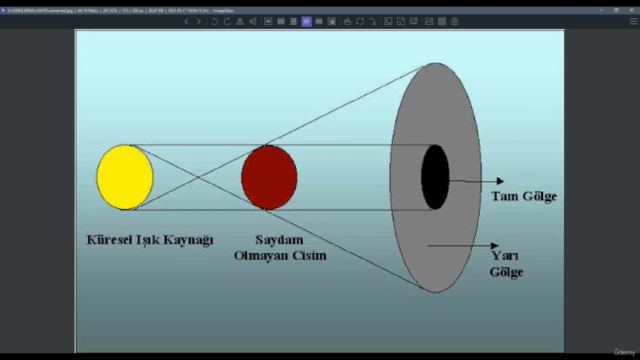Screen dimensions: 640x360
Task: Select Scale to height zoom mode
Action: [293, 22]
